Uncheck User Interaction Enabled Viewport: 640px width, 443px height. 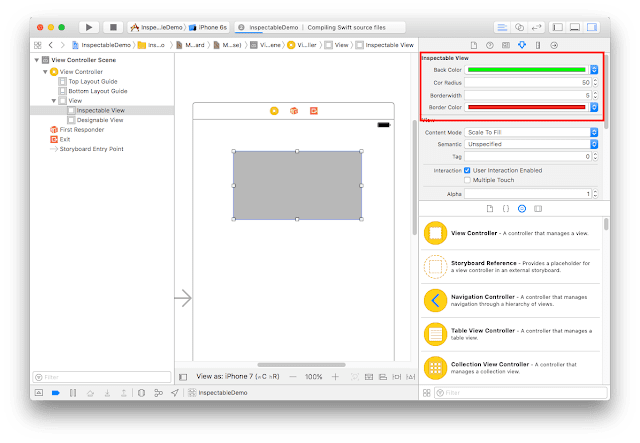pos(467,171)
